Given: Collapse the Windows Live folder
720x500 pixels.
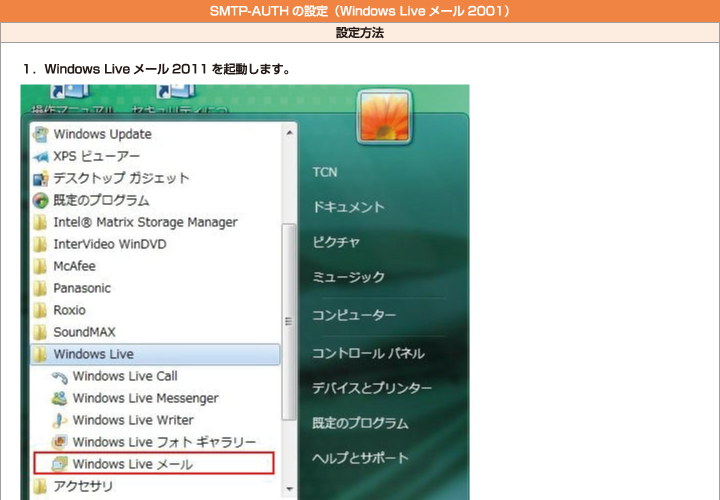Looking at the screenshot, I should [155, 354].
